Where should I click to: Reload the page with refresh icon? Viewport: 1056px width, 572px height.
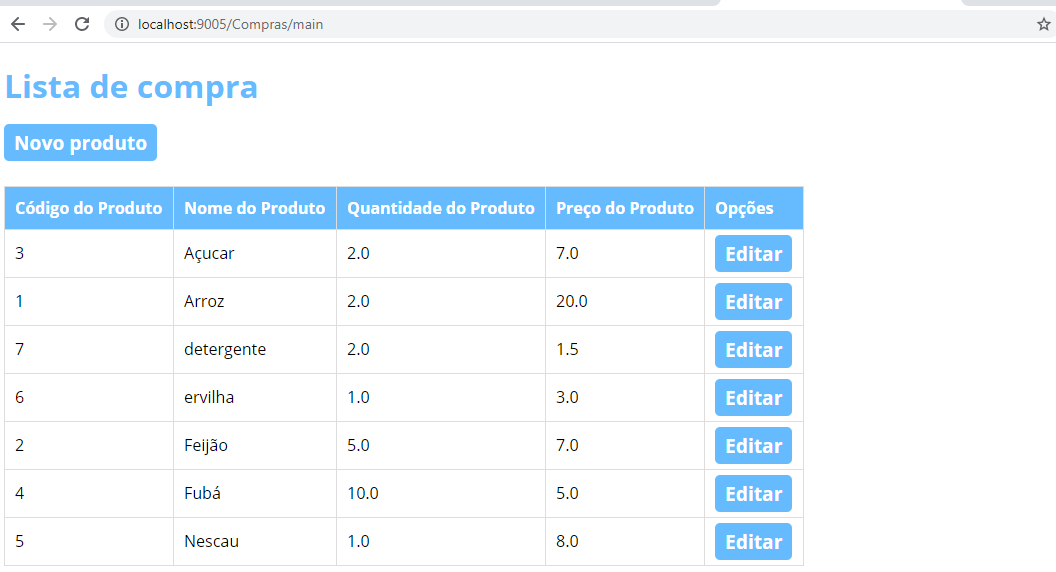click(82, 24)
